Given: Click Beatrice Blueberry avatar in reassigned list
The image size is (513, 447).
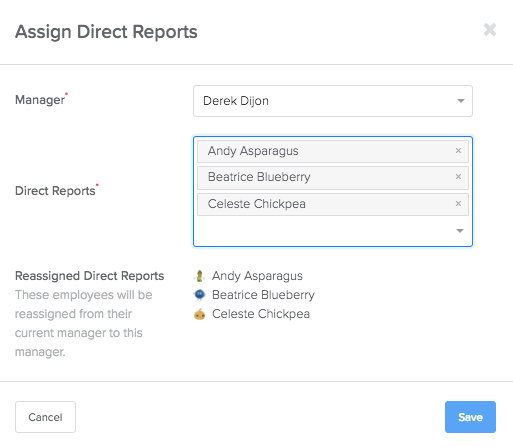Looking at the screenshot, I should (199, 295).
